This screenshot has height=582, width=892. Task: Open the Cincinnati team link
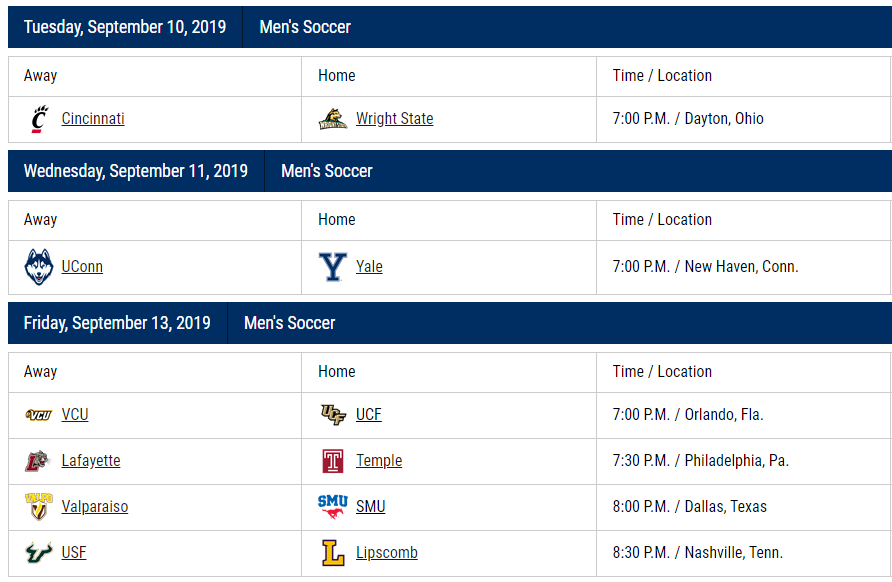(93, 119)
